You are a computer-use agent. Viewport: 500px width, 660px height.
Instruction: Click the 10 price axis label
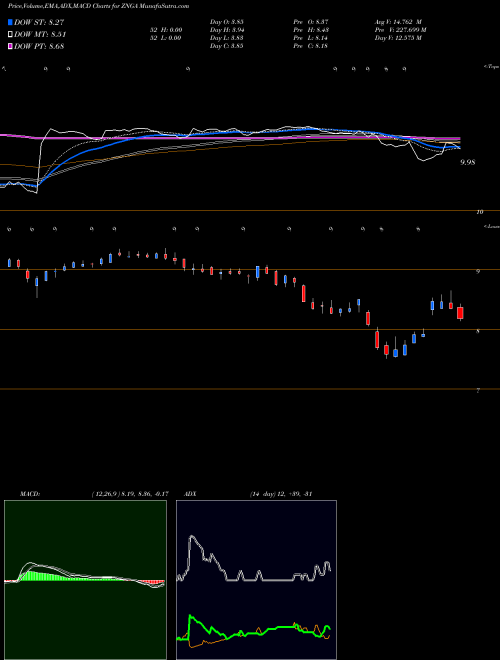(480, 212)
